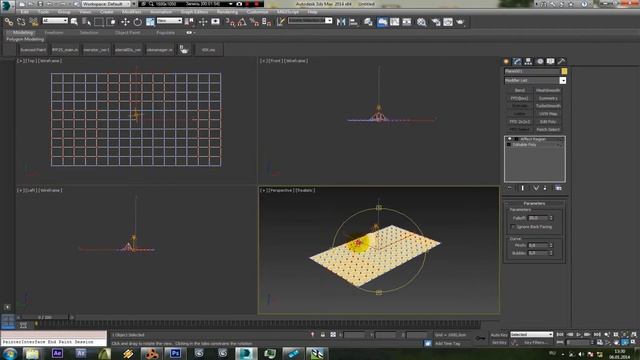Toggle Ignore Back Facing checkbox
The image size is (640, 360).
513,227
